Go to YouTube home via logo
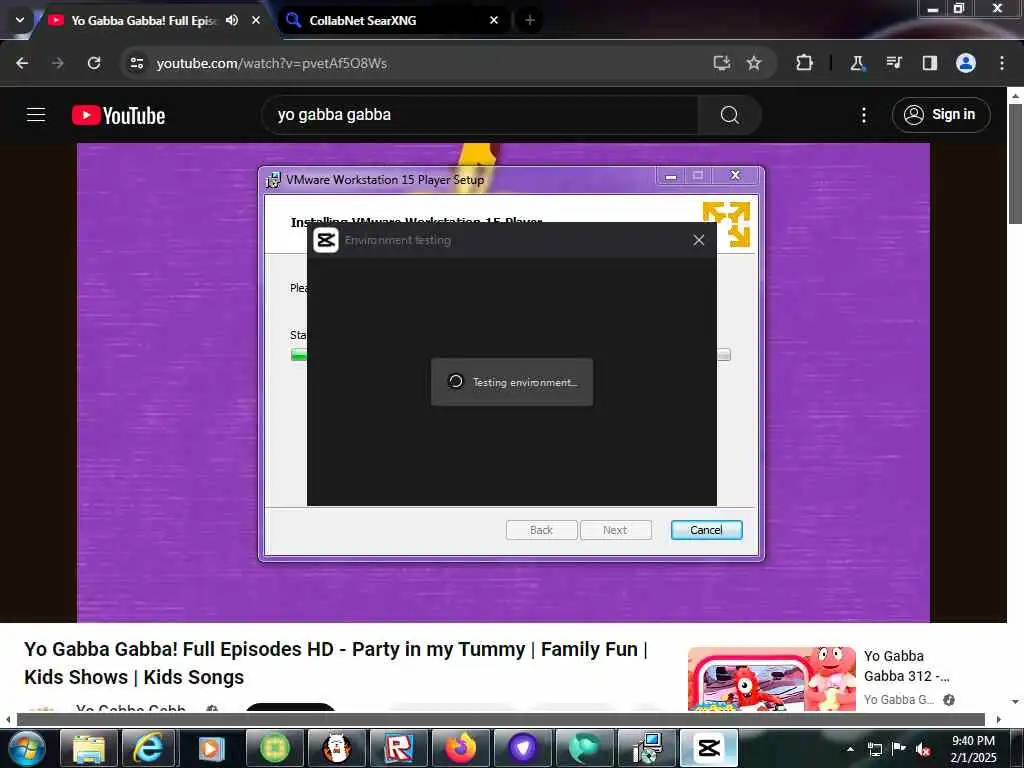The width and height of the screenshot is (1024, 768). [118, 116]
